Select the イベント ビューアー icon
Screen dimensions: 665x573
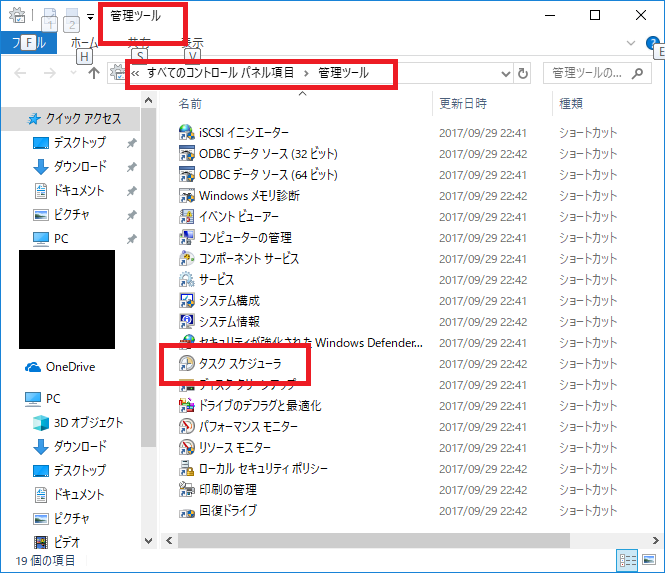[187, 216]
